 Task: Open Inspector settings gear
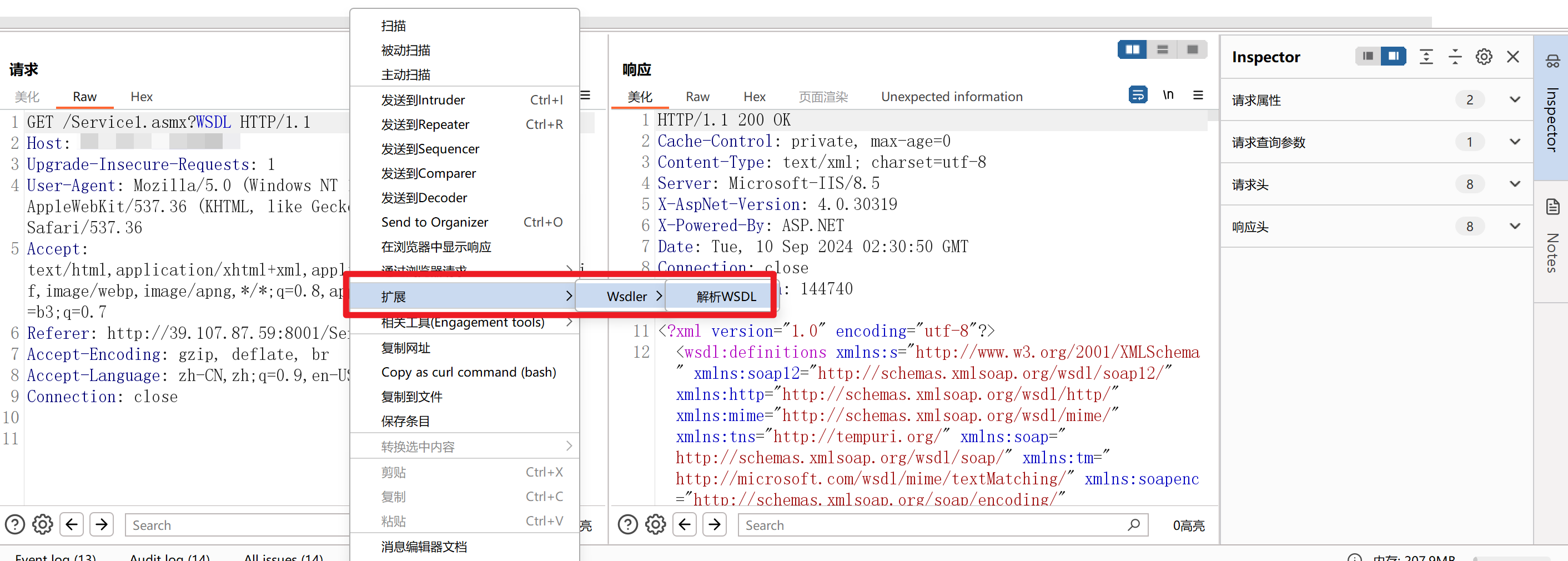click(1484, 57)
